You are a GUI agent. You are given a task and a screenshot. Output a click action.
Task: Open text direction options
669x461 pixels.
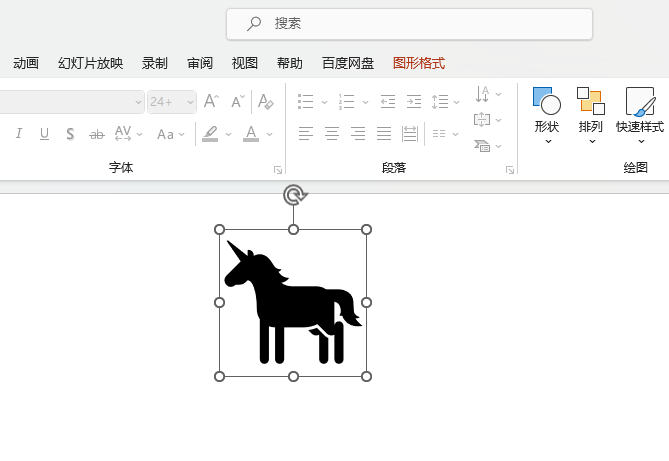coord(488,94)
